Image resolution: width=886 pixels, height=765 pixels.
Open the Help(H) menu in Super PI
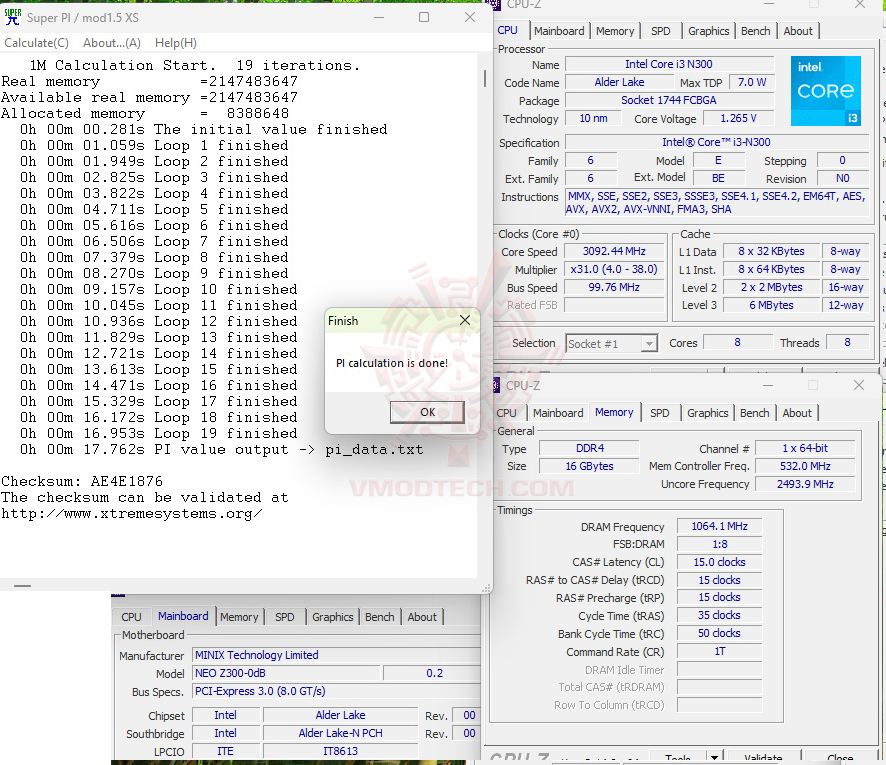tap(176, 43)
